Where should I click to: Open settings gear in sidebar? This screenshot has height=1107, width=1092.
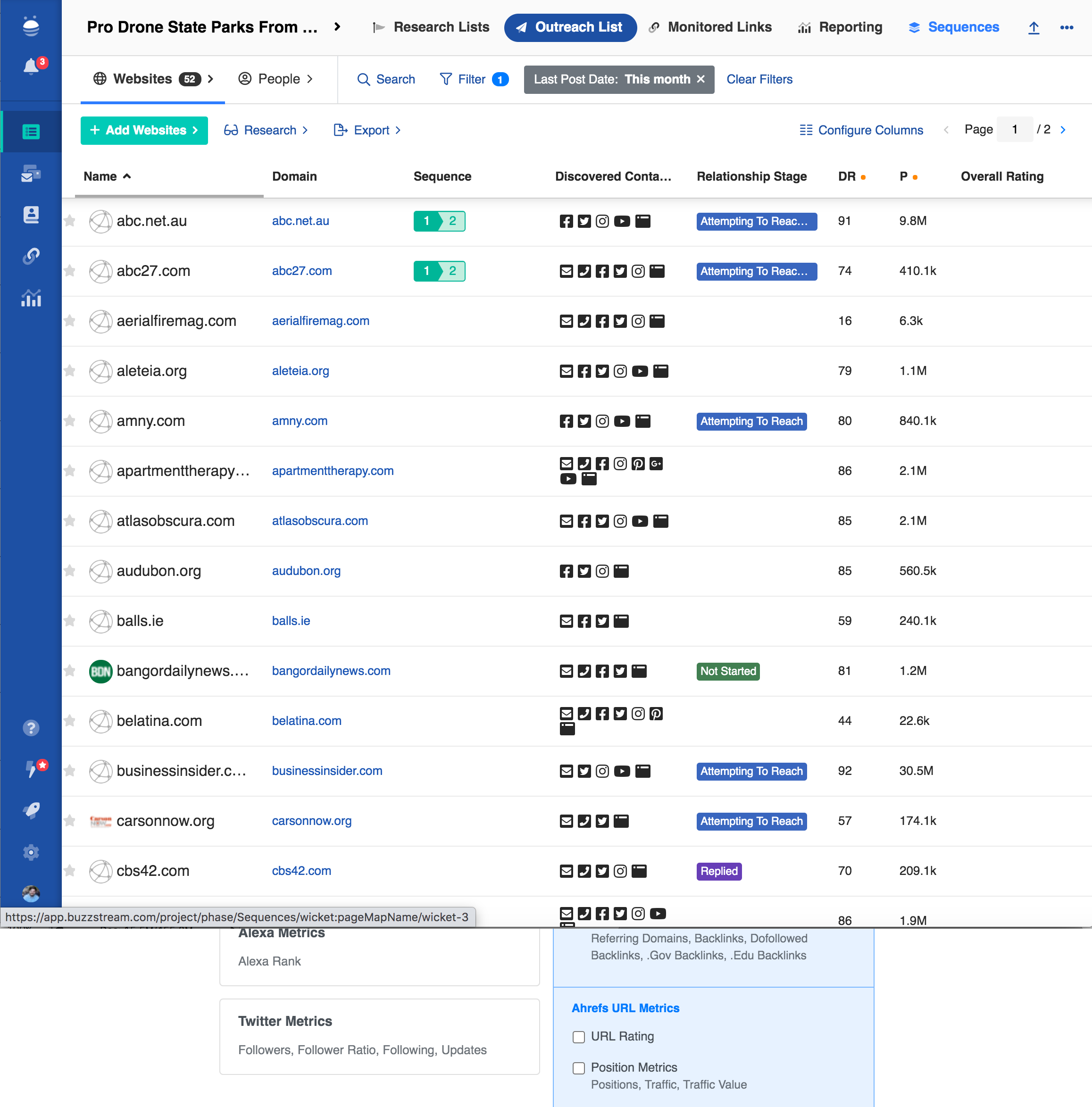point(31,852)
